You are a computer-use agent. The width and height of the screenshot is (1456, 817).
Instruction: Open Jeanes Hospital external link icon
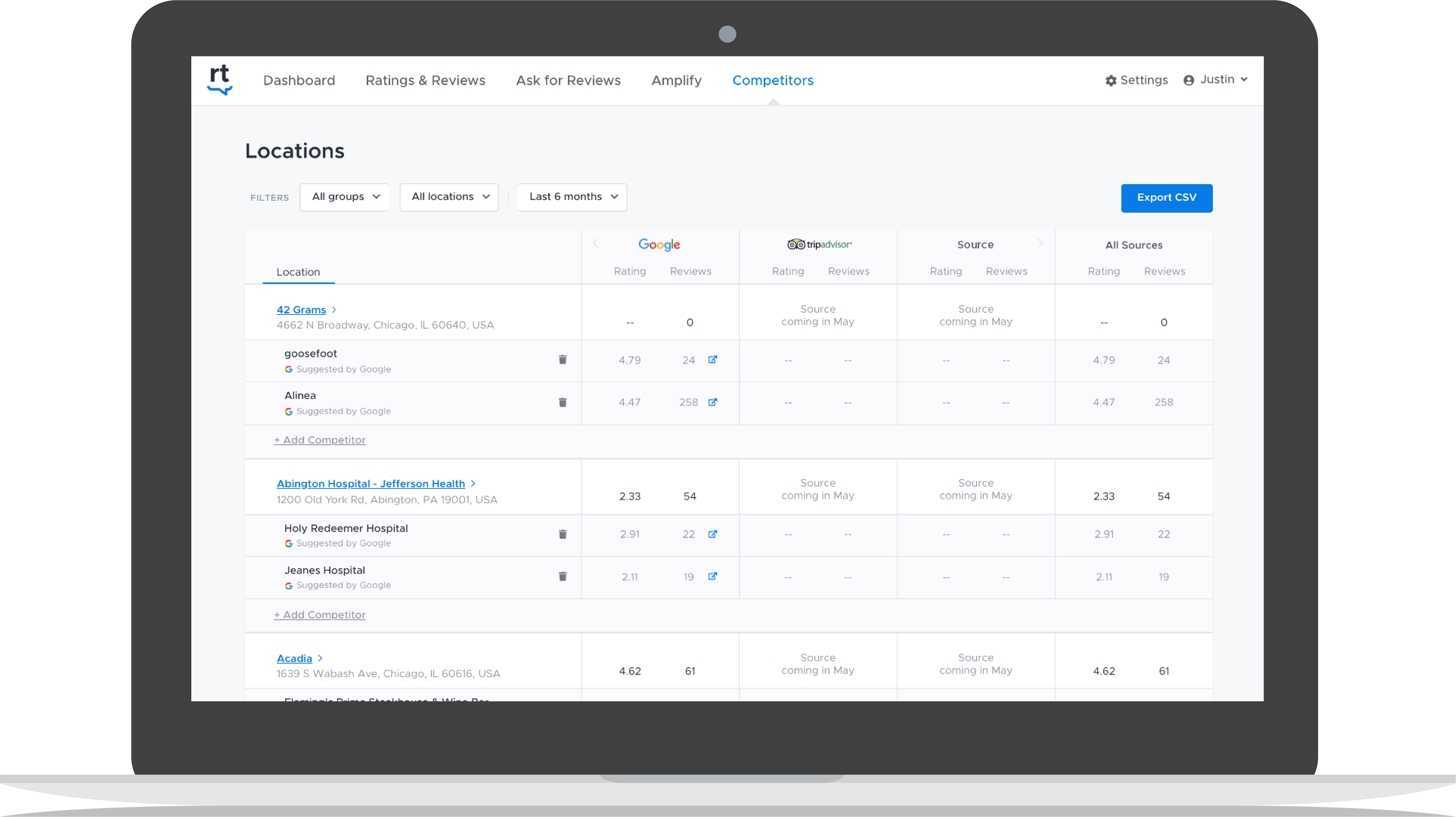coord(713,576)
